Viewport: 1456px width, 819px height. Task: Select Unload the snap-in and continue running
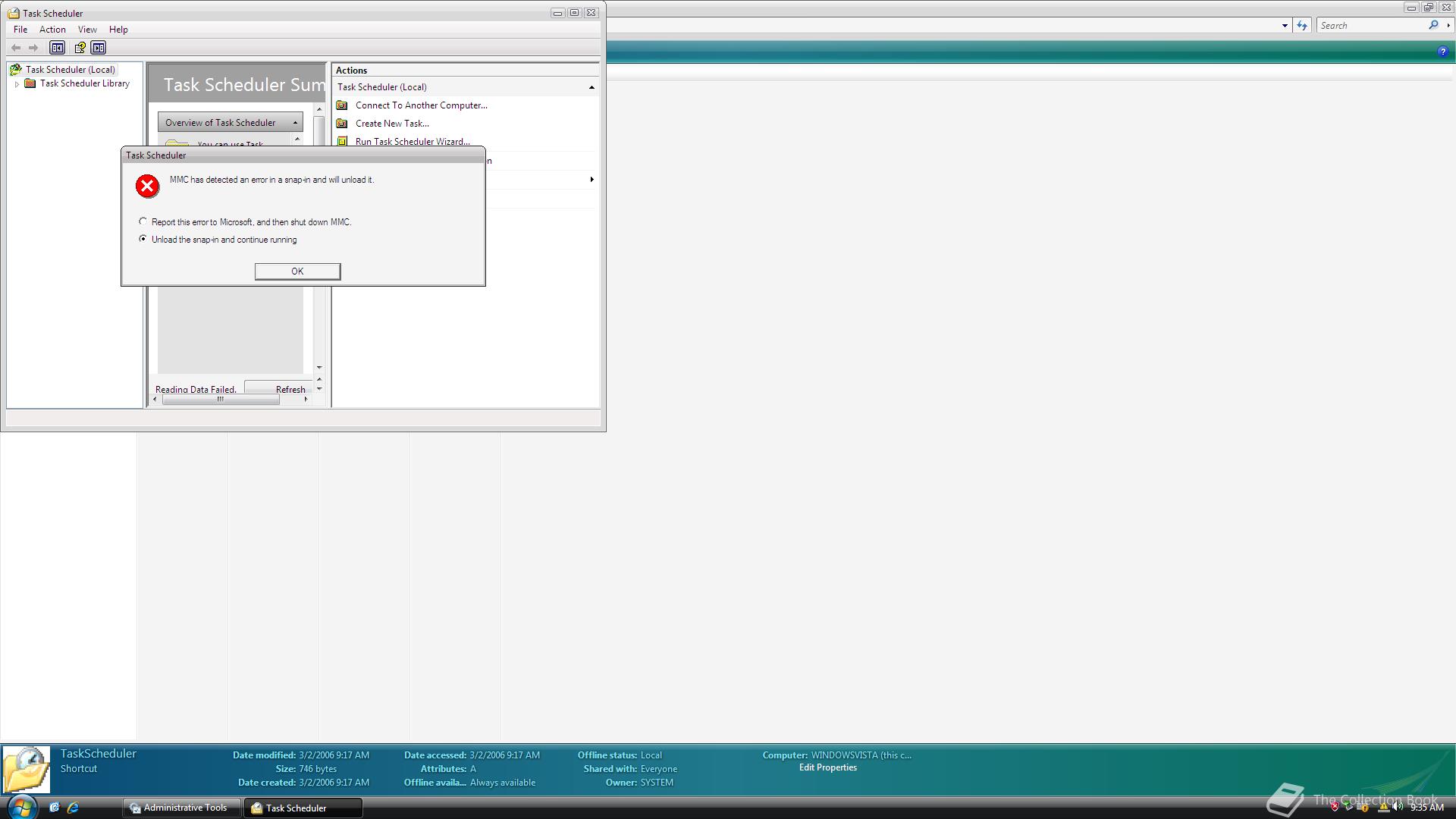(143, 239)
